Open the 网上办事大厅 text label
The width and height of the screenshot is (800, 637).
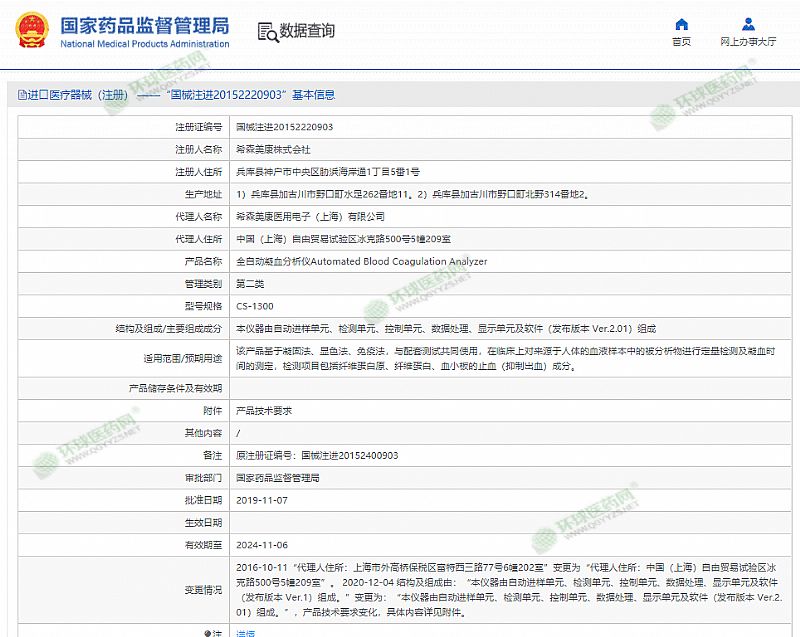[748, 42]
